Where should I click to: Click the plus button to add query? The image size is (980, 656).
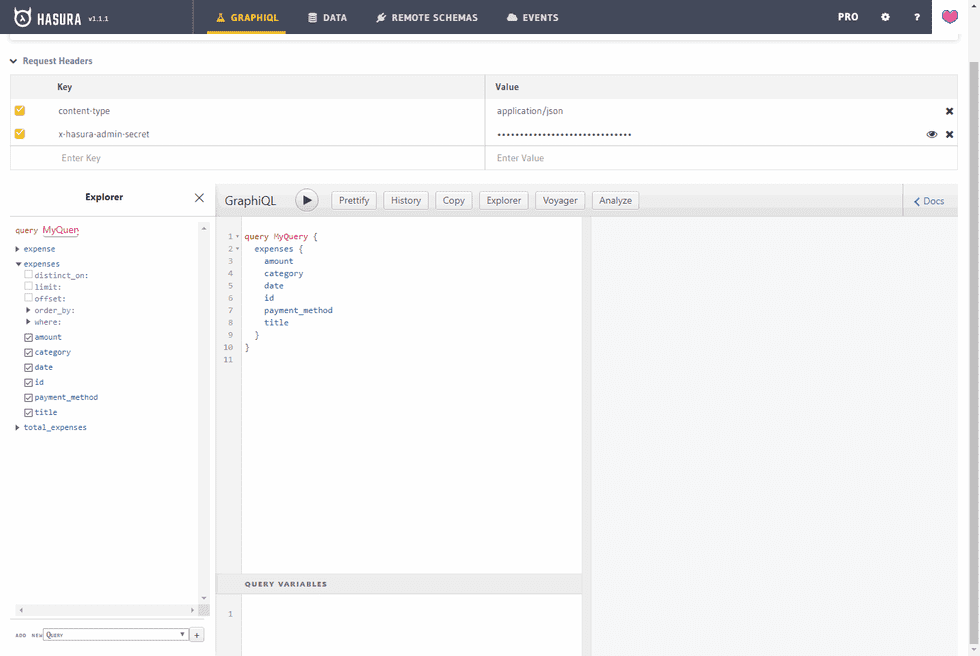197,635
